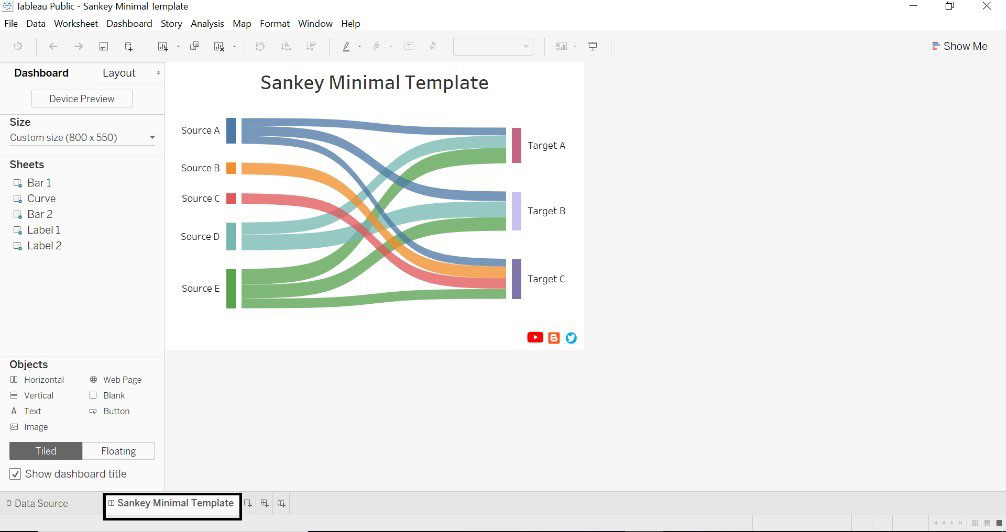Viewport: 1006px width, 532px height.
Task: Open the Analysis menu
Action: [x=207, y=24]
